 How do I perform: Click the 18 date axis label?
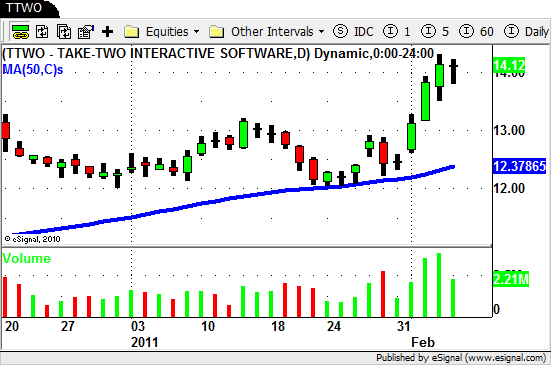click(278, 326)
